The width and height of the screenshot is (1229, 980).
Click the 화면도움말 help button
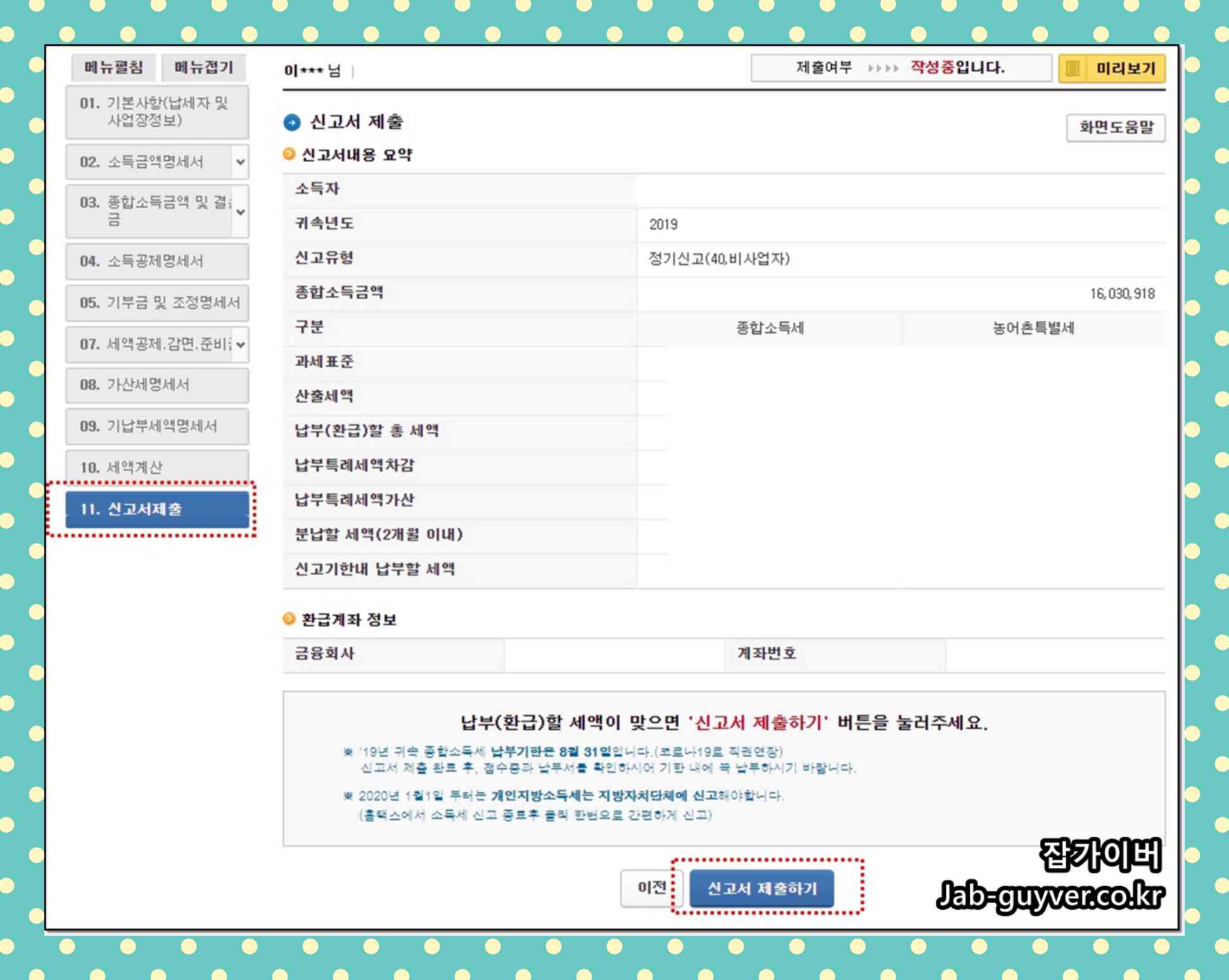[x=1115, y=128]
